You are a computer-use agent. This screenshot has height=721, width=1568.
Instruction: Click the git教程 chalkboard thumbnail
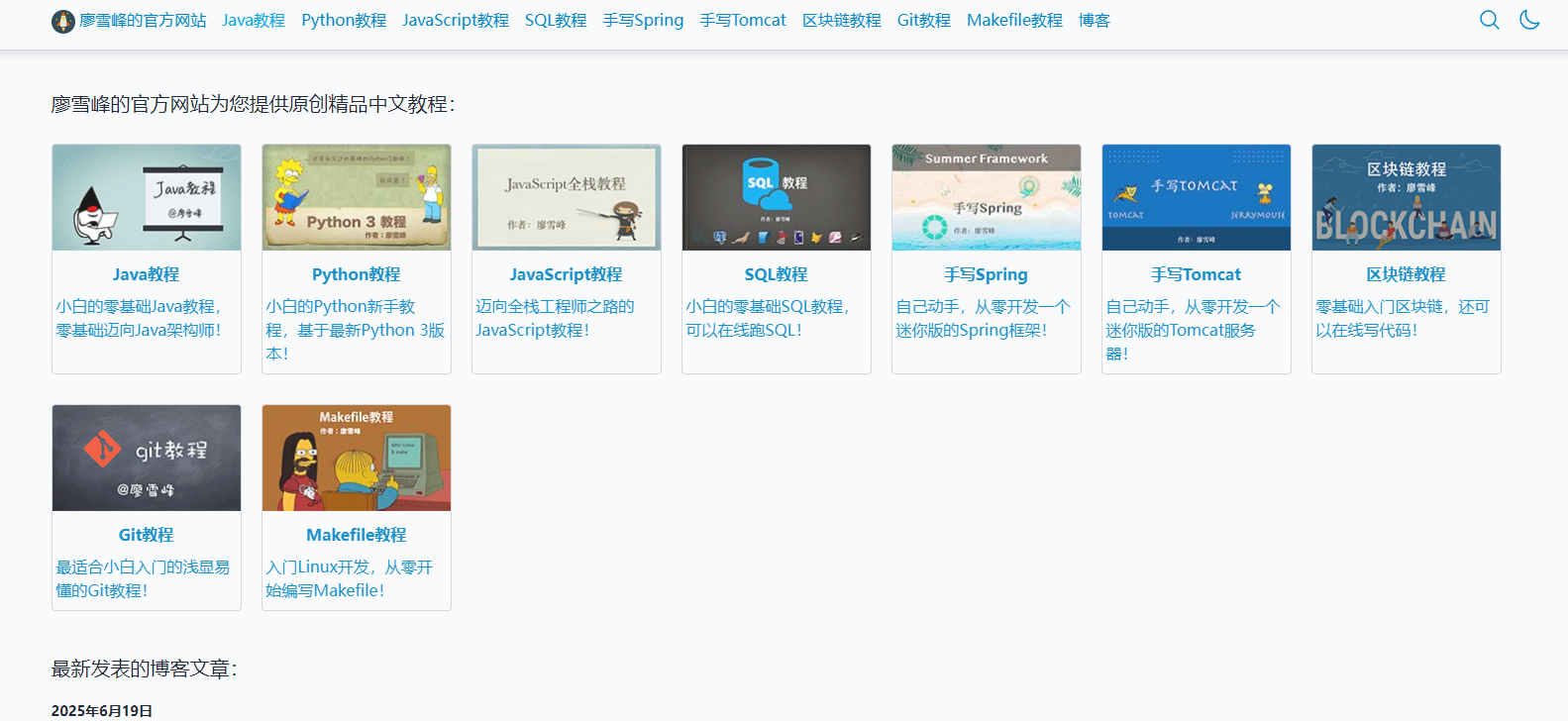147,458
